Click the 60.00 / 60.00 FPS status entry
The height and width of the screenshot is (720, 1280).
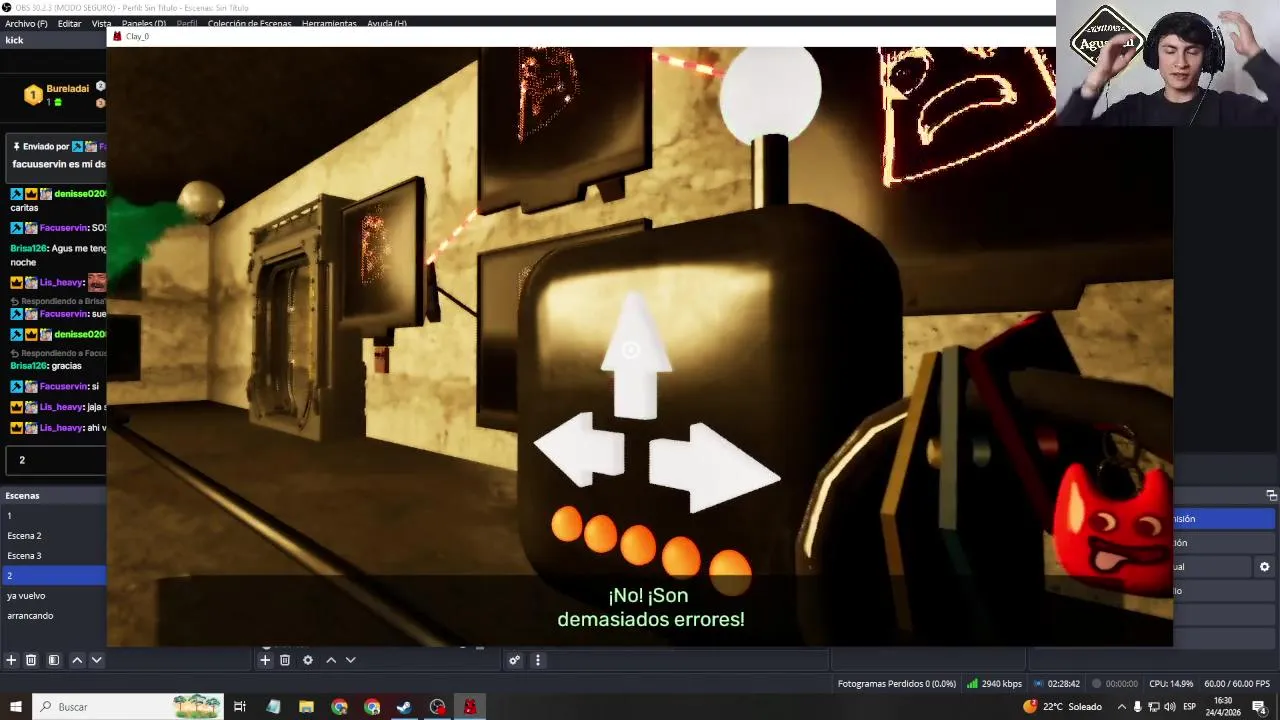[1236, 684]
